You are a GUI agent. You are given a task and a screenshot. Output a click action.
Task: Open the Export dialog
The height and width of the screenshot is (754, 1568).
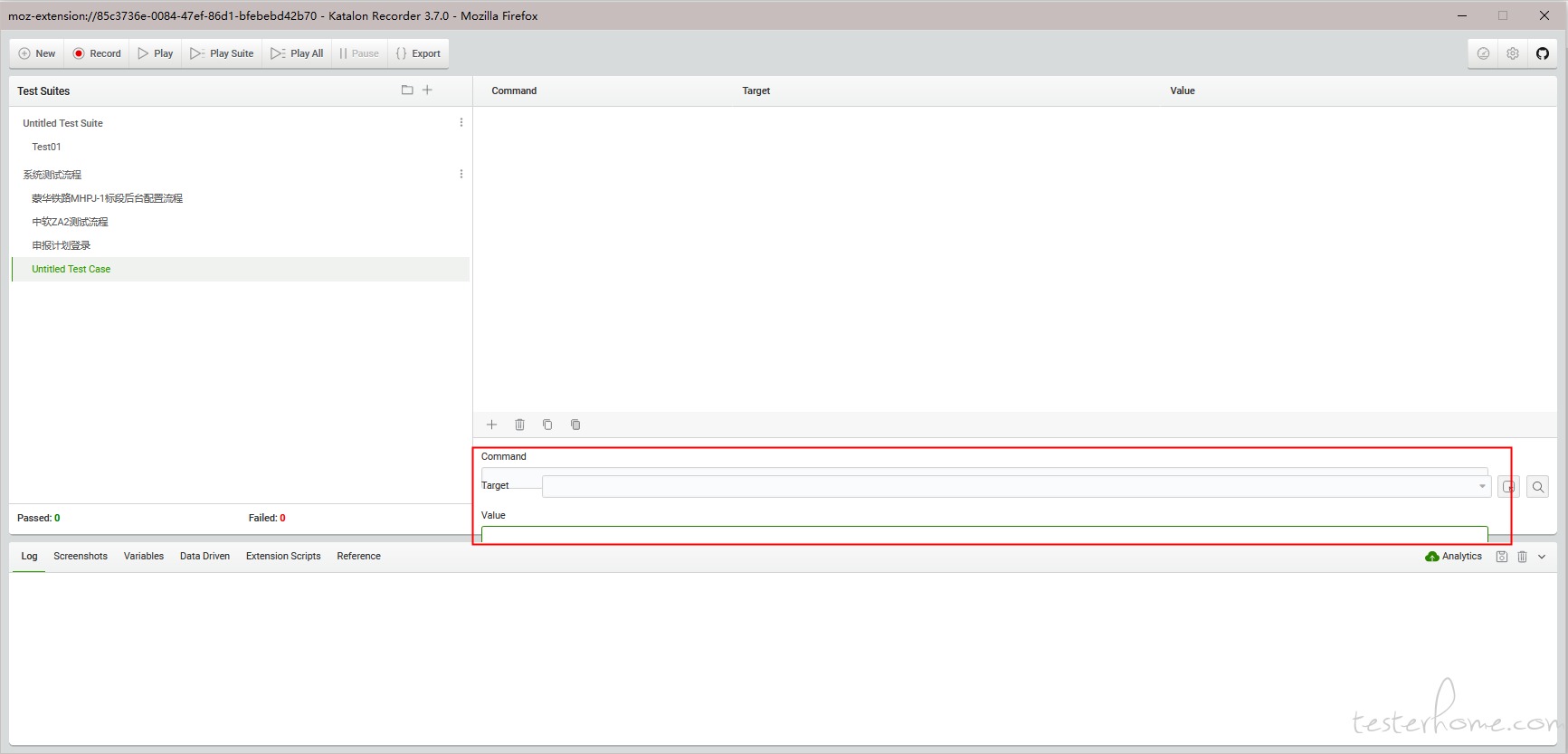click(x=418, y=53)
